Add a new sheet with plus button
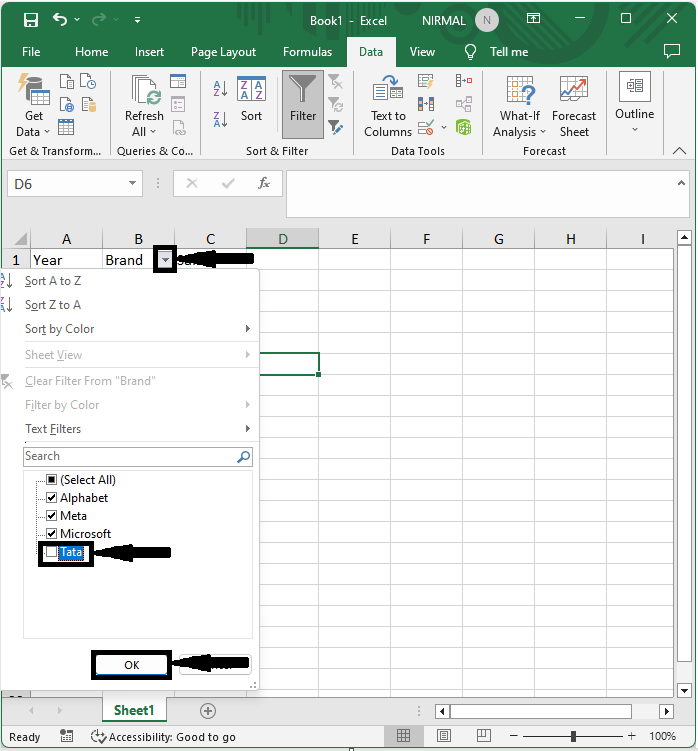 208,711
